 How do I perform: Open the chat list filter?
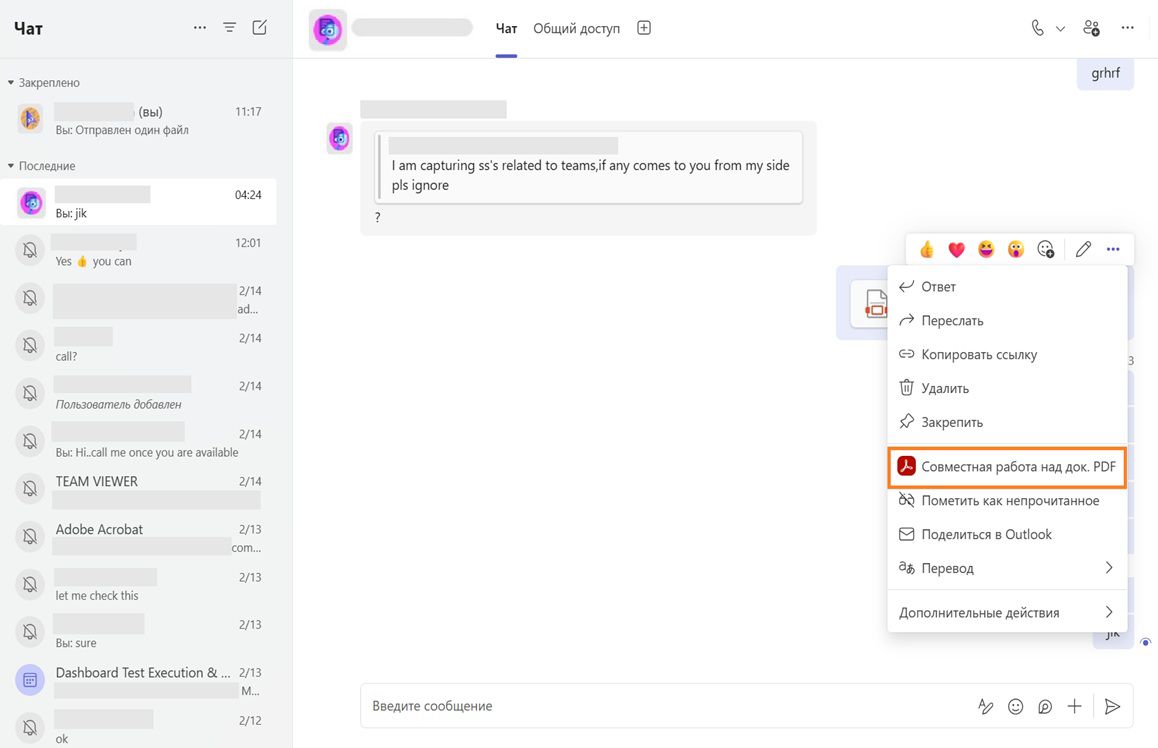coord(229,27)
